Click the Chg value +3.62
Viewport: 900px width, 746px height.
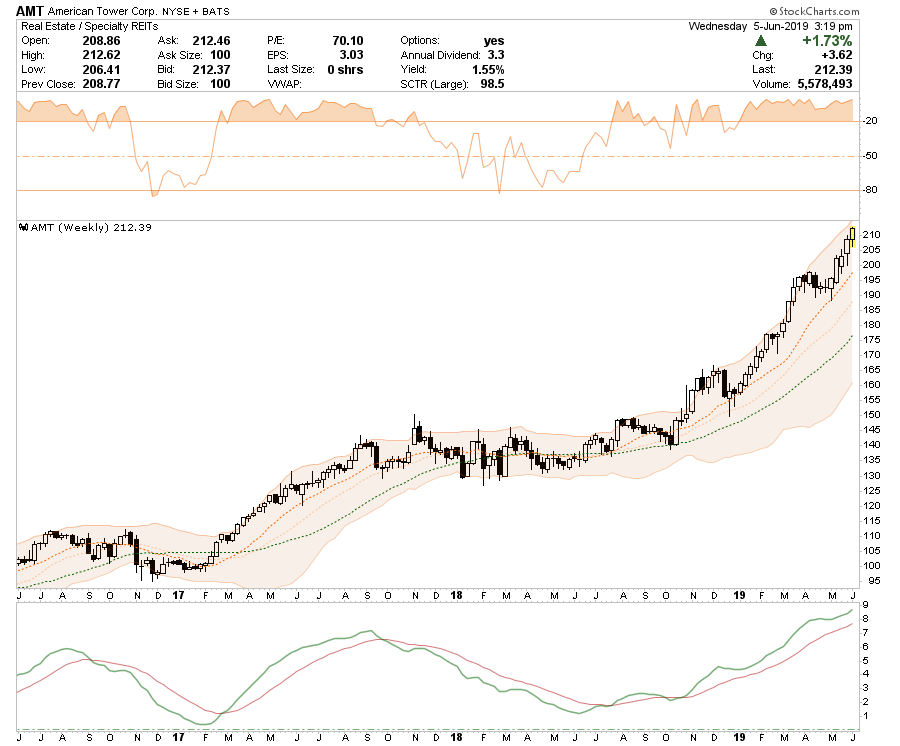836,55
